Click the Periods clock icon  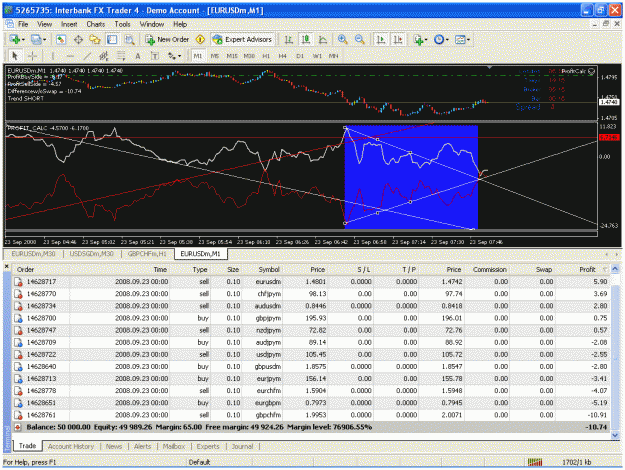tap(438, 39)
